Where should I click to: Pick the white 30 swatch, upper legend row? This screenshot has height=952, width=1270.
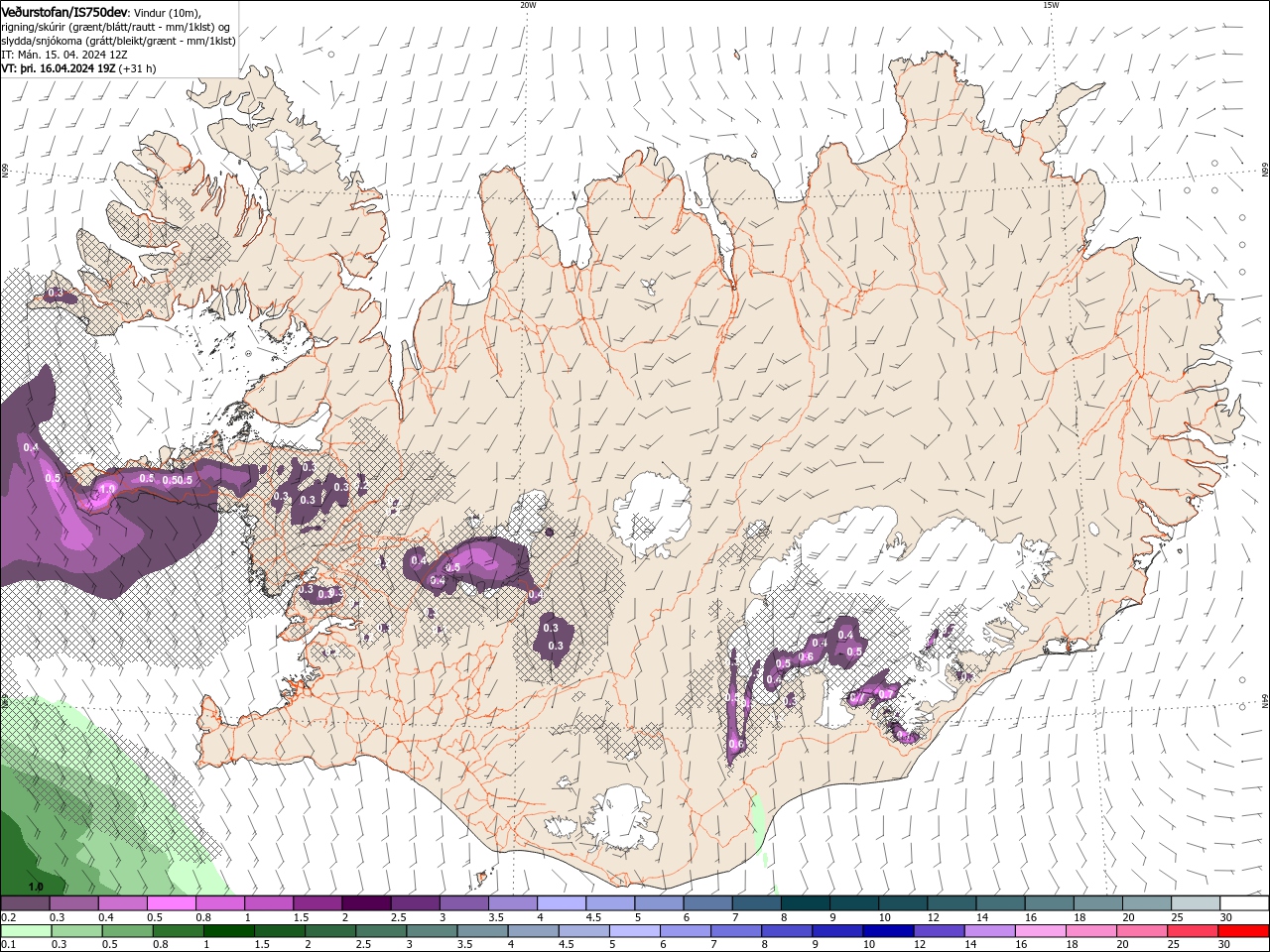point(1244,903)
